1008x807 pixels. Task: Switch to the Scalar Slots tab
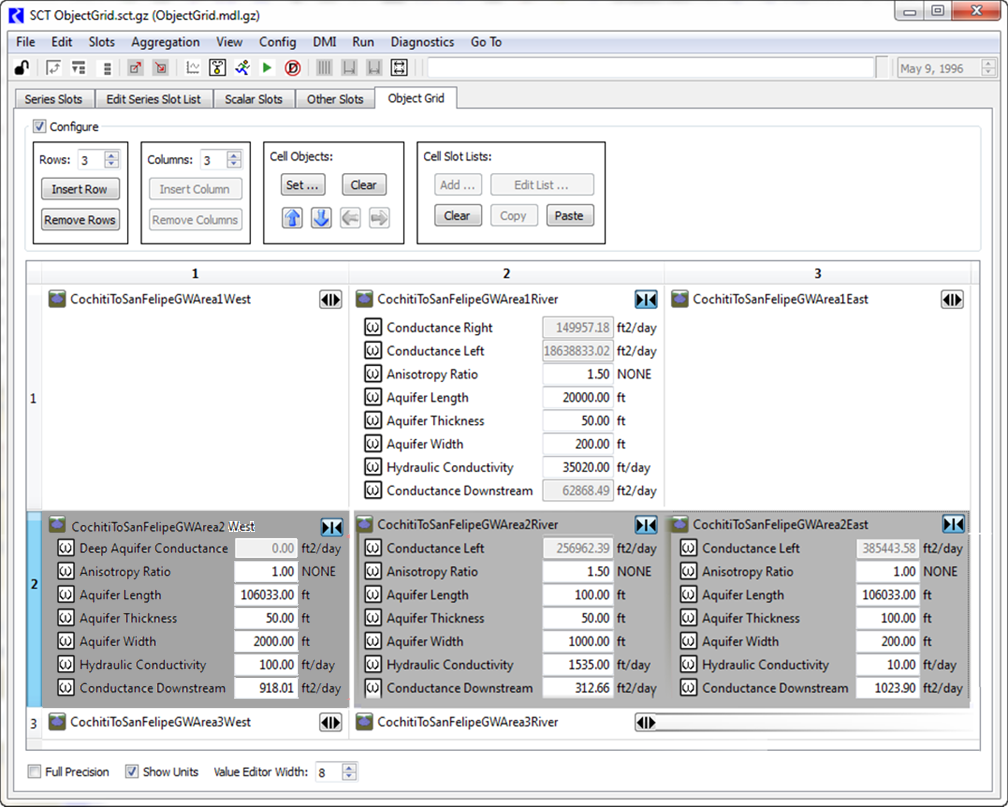[253, 99]
